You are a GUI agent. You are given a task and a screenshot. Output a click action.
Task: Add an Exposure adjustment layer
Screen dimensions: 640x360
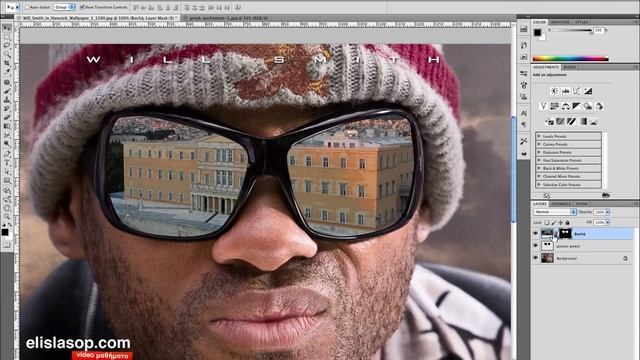[x=588, y=91]
